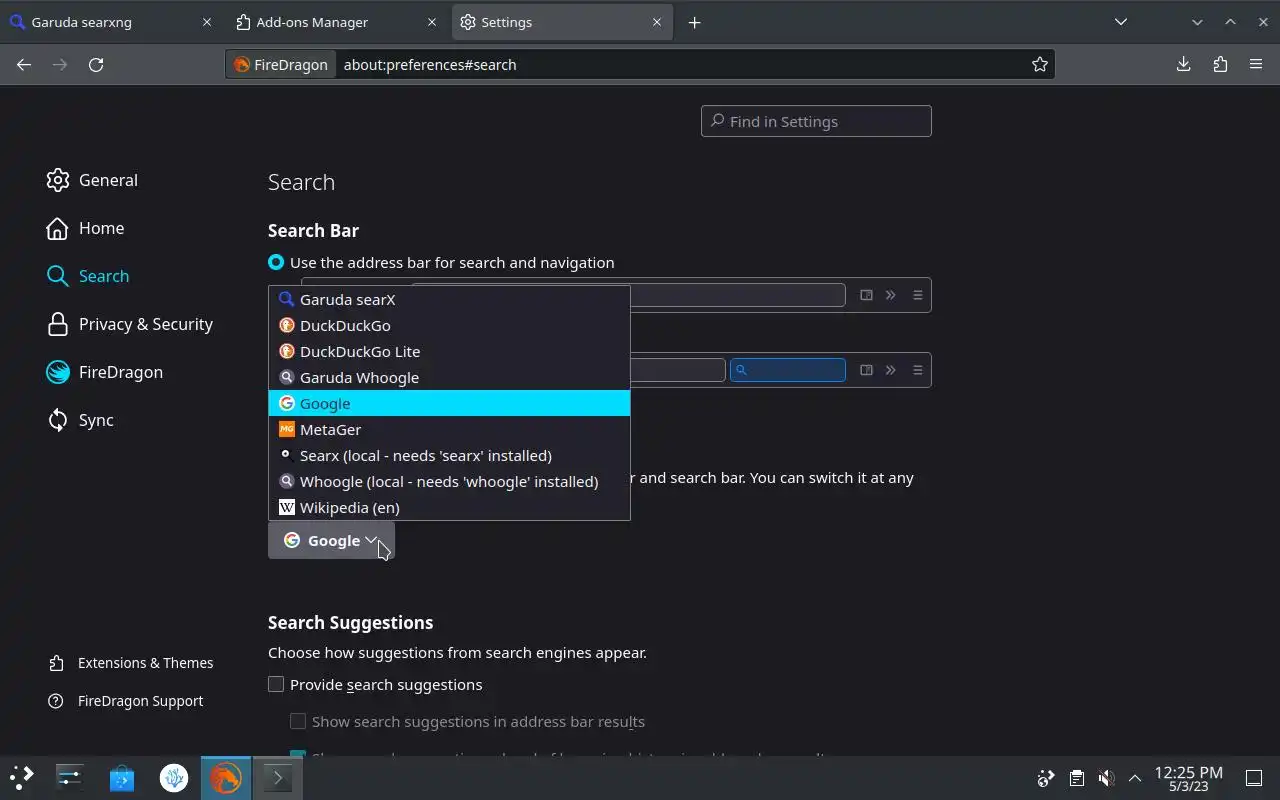
Task: Switch to the Add-ons Manager tab
Action: coord(335,22)
